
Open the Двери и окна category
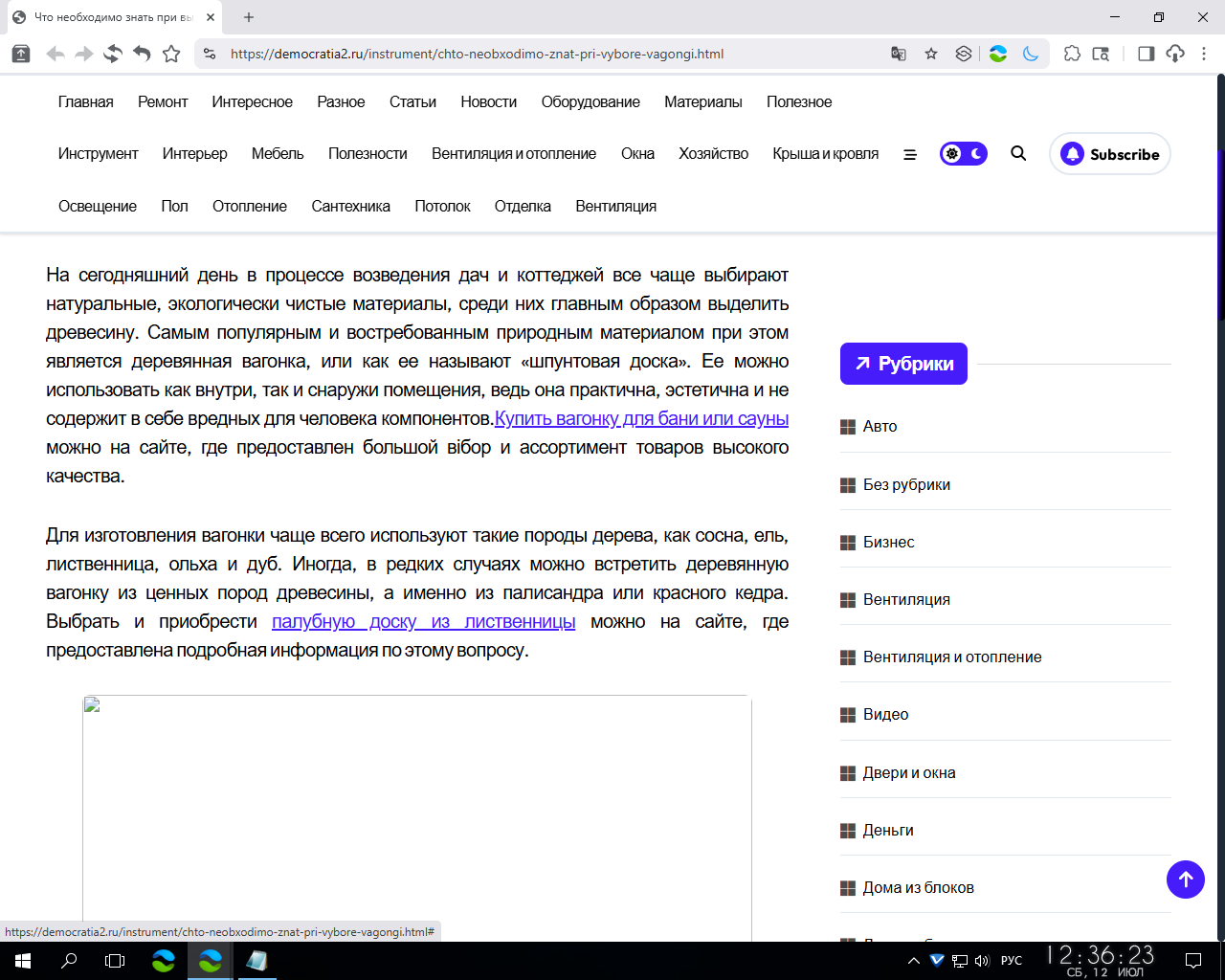pyautogui.click(x=909, y=772)
